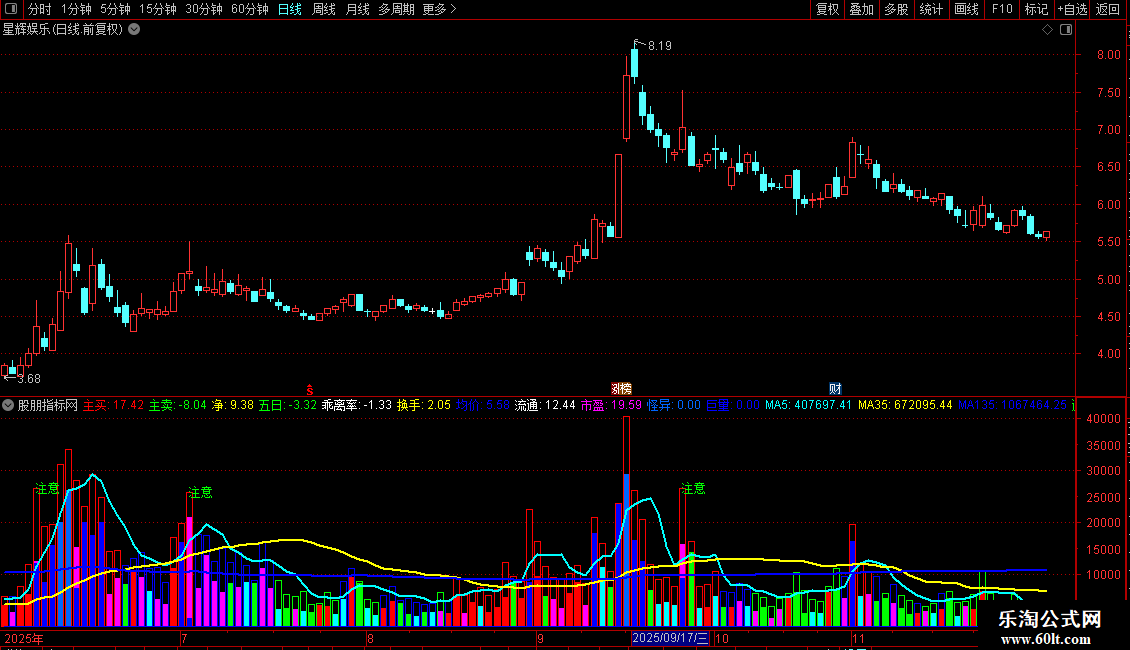Click the 2025/09/17/三 date marker
This screenshot has width=1130, height=650.
tap(671, 638)
